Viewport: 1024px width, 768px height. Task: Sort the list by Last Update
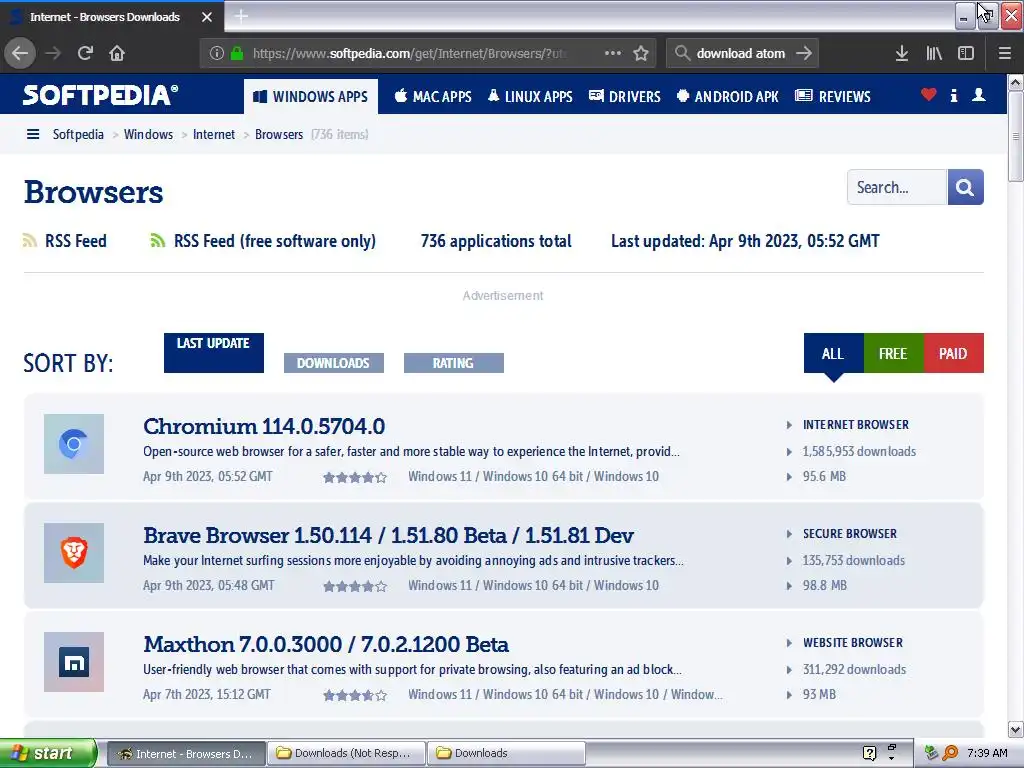pos(214,353)
